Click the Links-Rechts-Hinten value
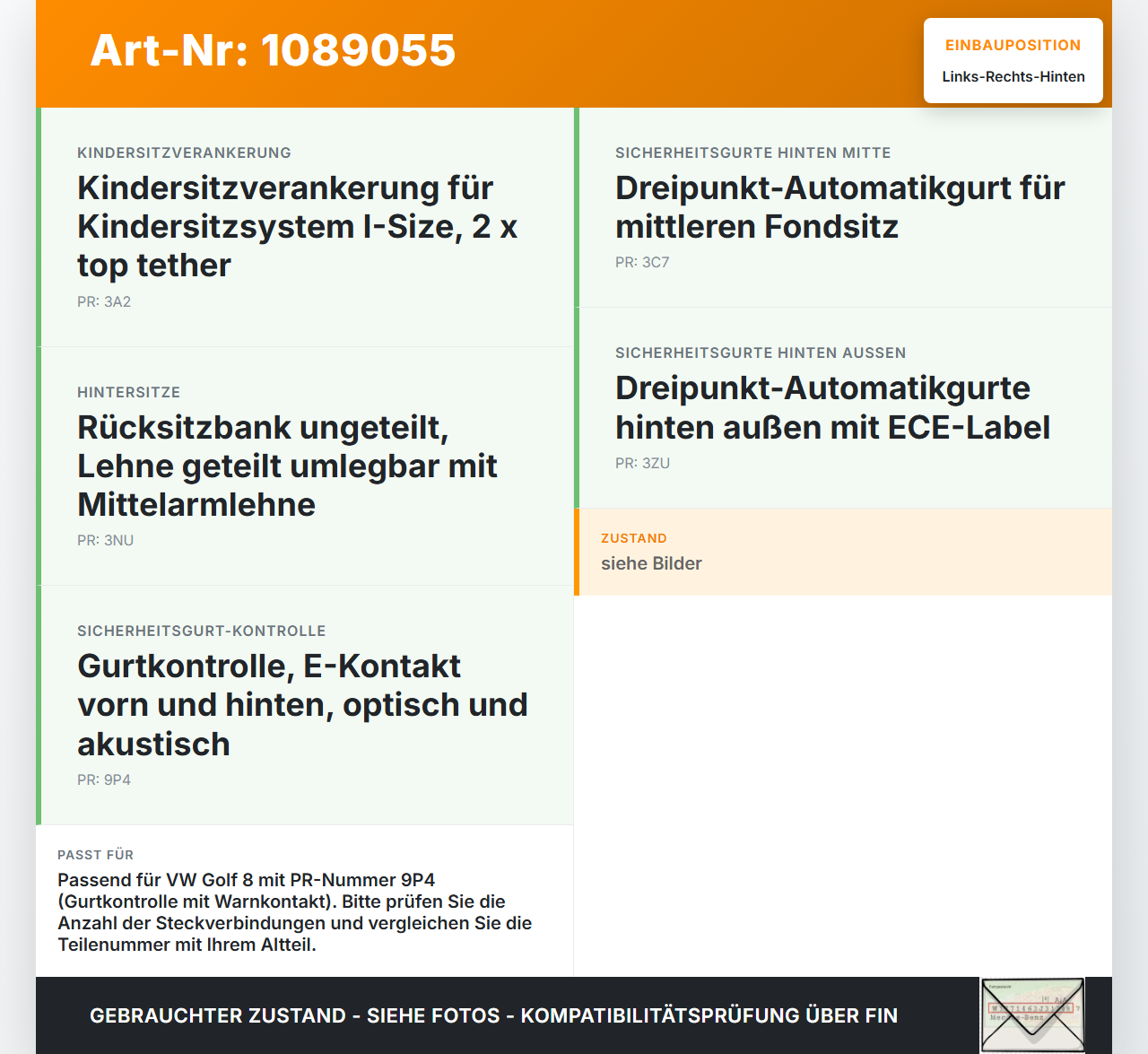 (x=1013, y=76)
